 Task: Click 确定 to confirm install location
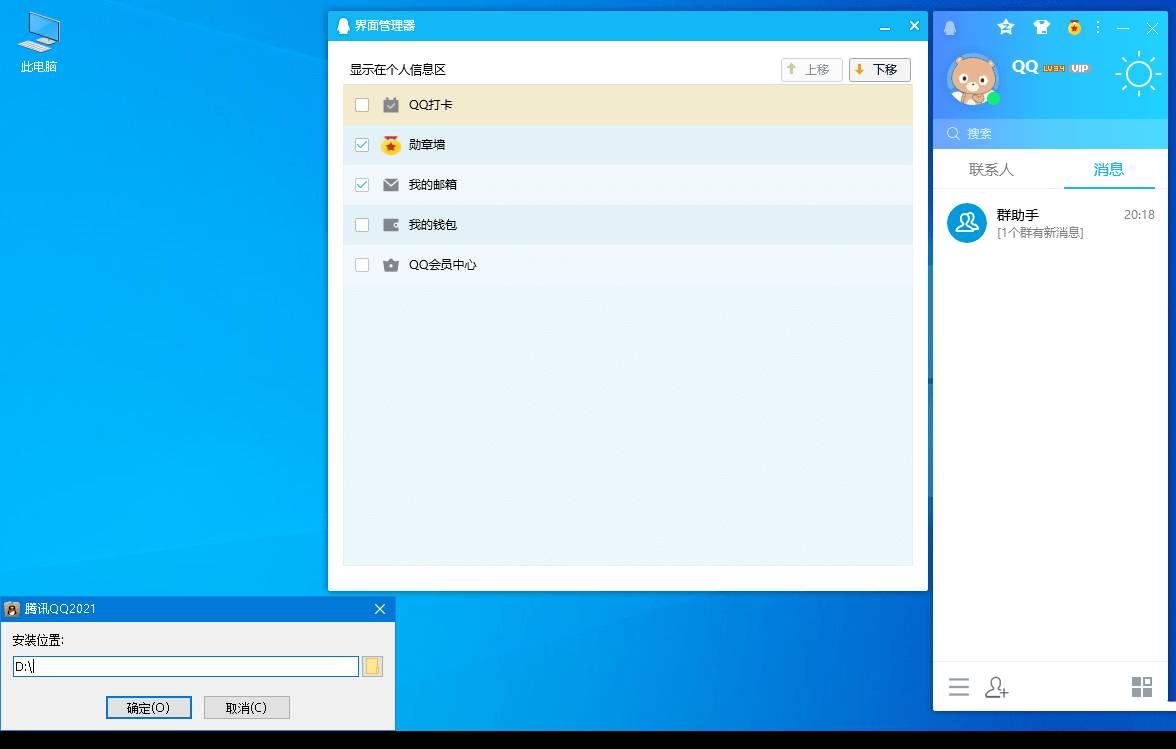pos(148,707)
